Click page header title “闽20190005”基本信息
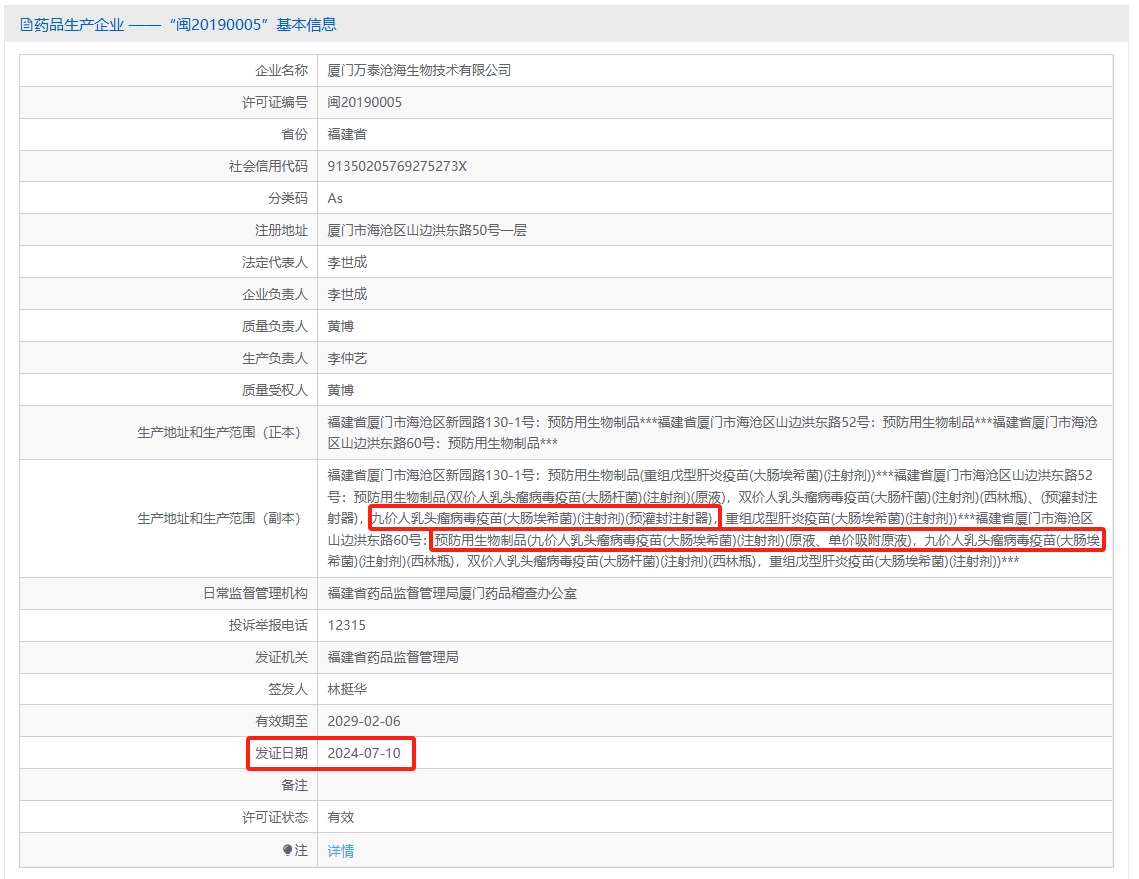Image resolution: width=1139 pixels, height=879 pixels. (253, 25)
